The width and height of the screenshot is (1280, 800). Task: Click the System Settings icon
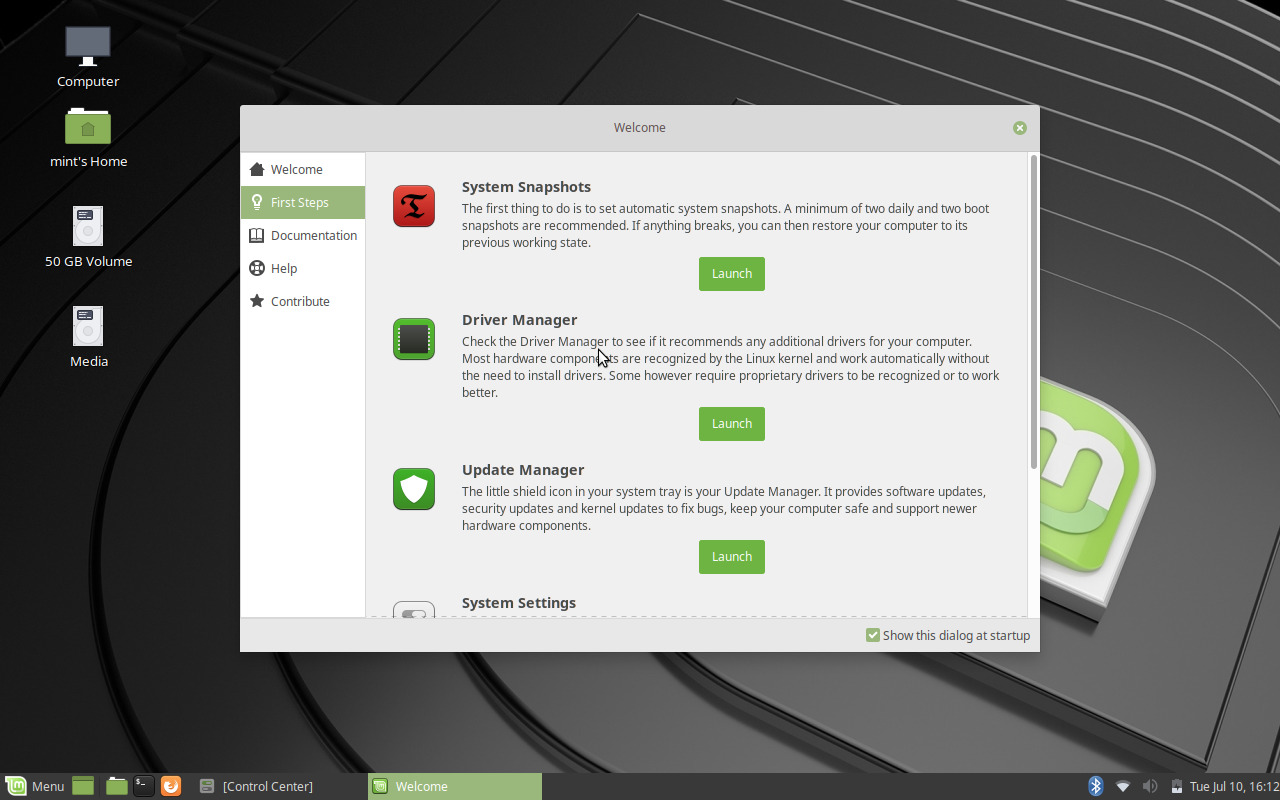tap(413, 612)
